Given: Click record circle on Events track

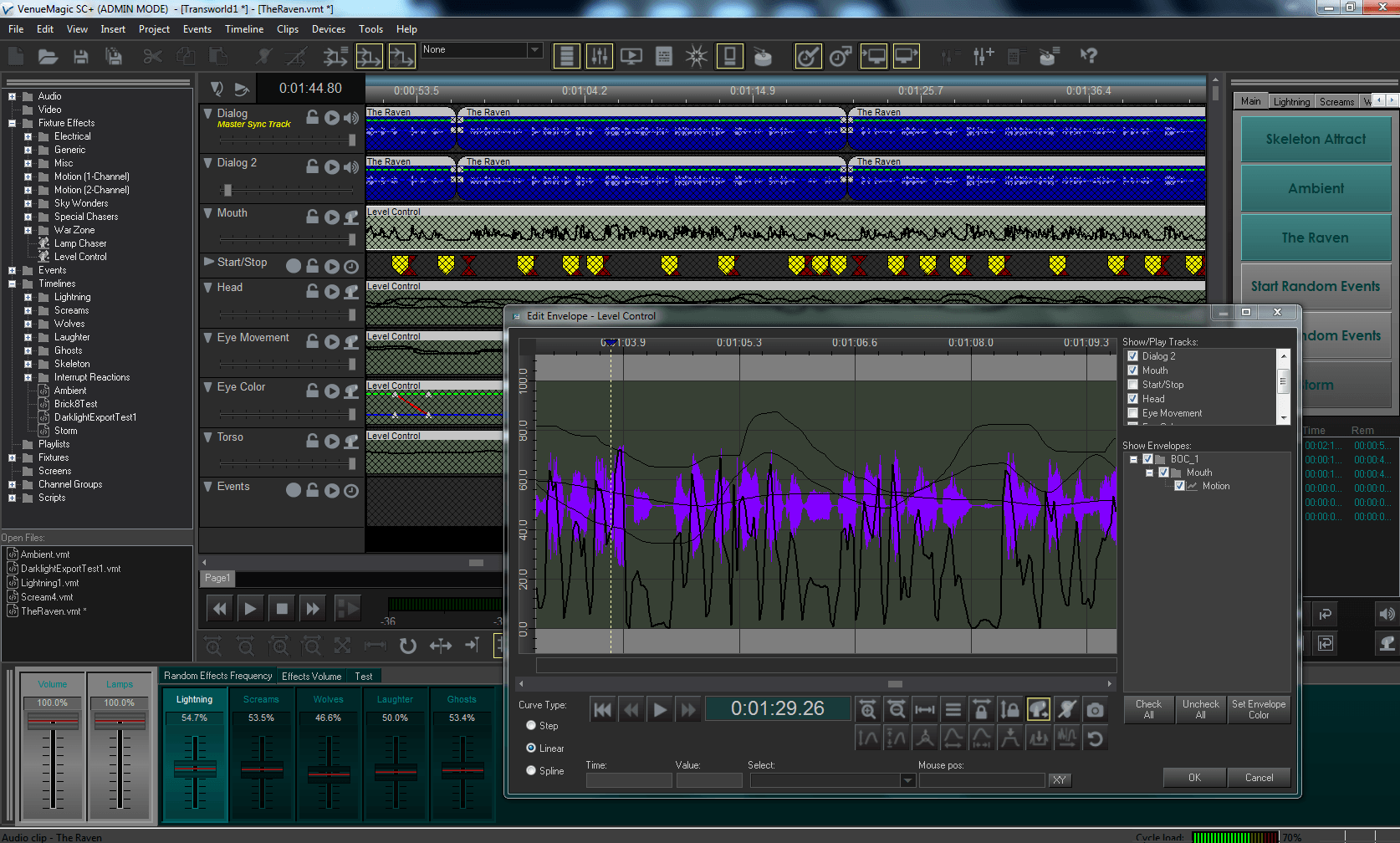Looking at the screenshot, I should click(x=294, y=490).
